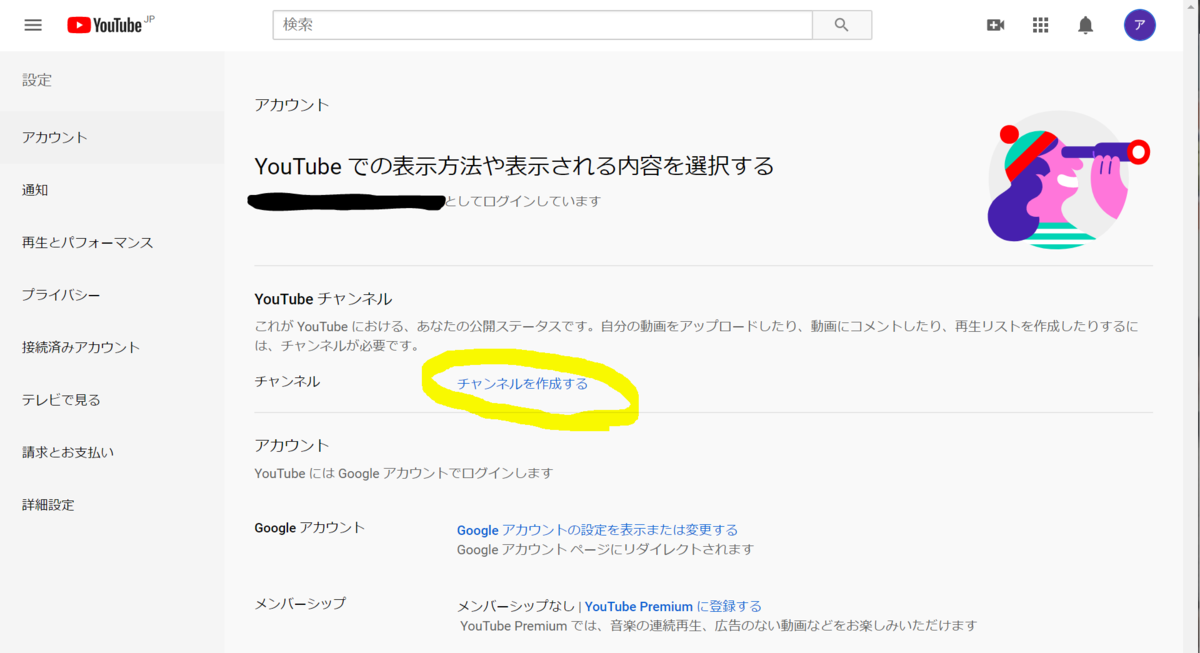The width and height of the screenshot is (1200, 653).
Task: Open the hamburger guide menu
Action: tap(33, 25)
